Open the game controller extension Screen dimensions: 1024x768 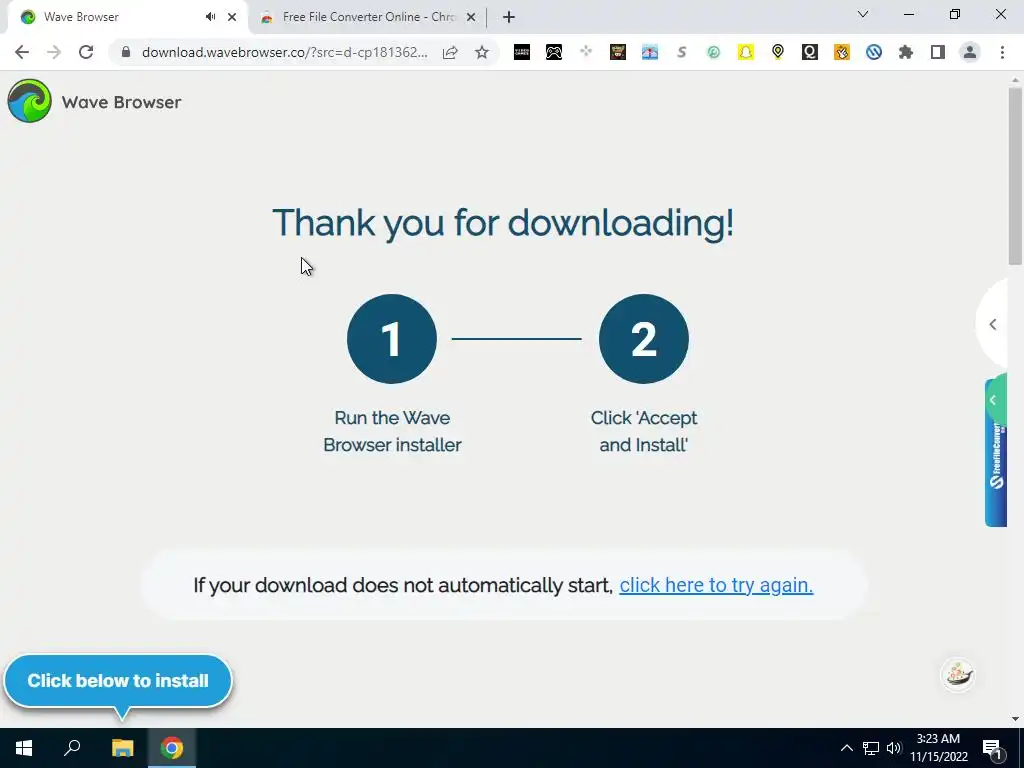pos(554,52)
